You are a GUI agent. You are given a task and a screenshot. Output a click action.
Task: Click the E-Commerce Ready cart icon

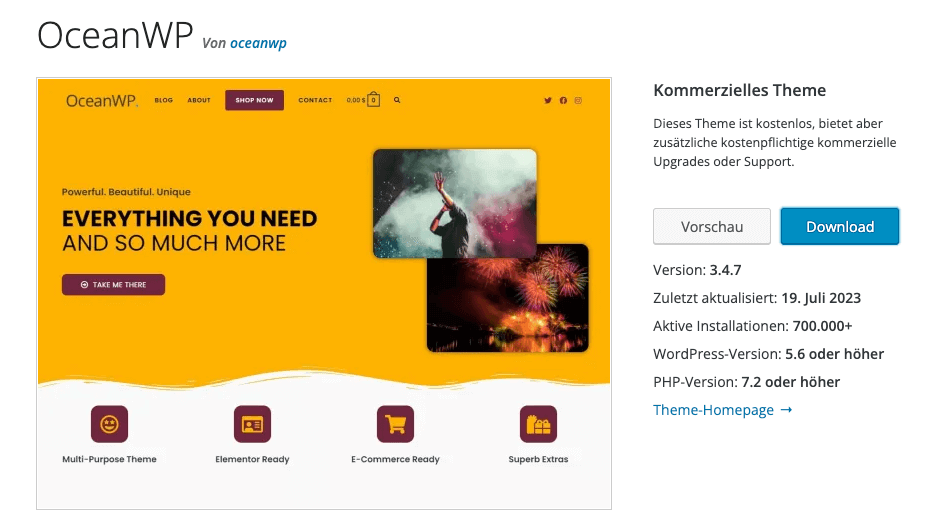395,424
